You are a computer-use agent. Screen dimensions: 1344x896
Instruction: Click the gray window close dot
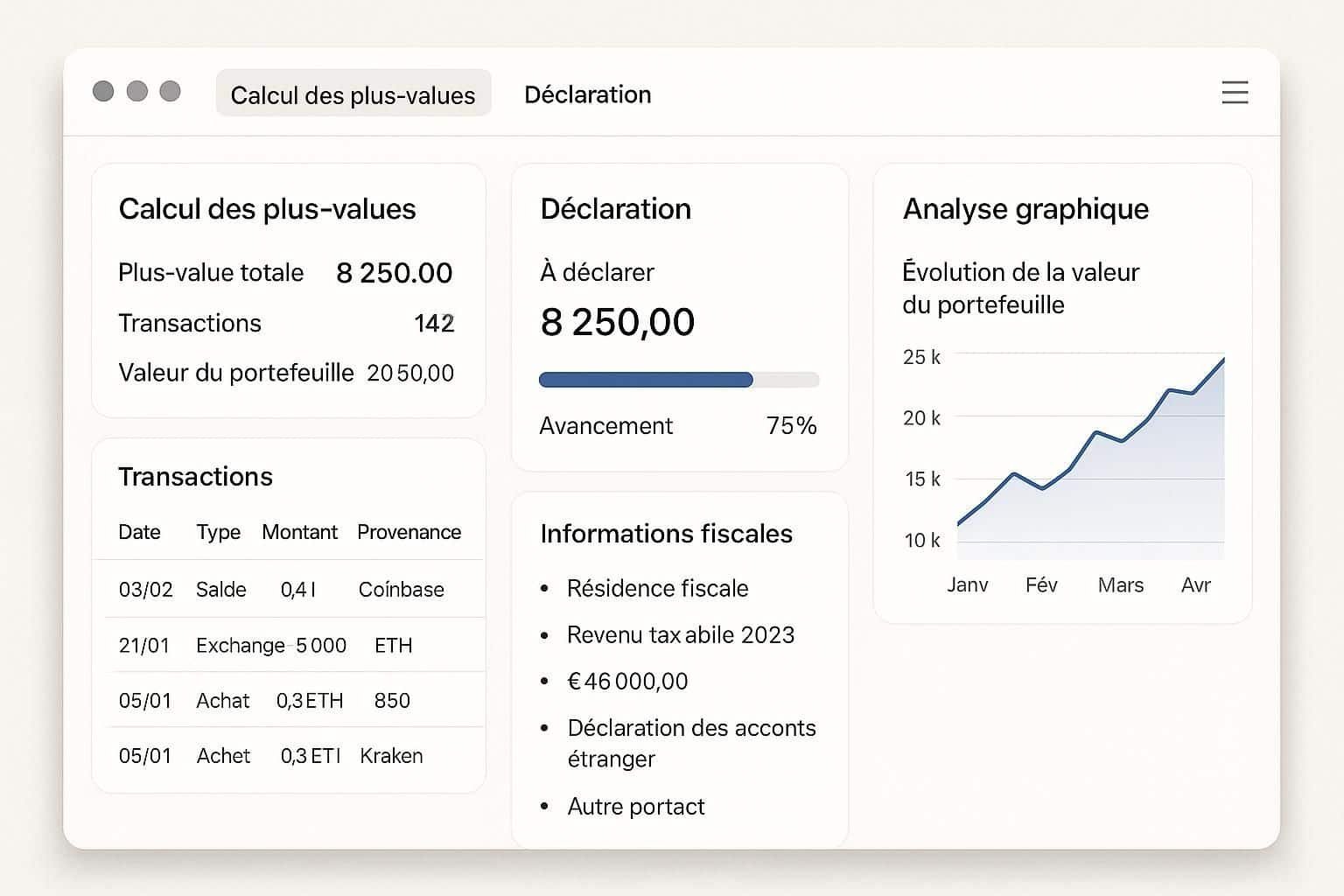tap(103, 92)
